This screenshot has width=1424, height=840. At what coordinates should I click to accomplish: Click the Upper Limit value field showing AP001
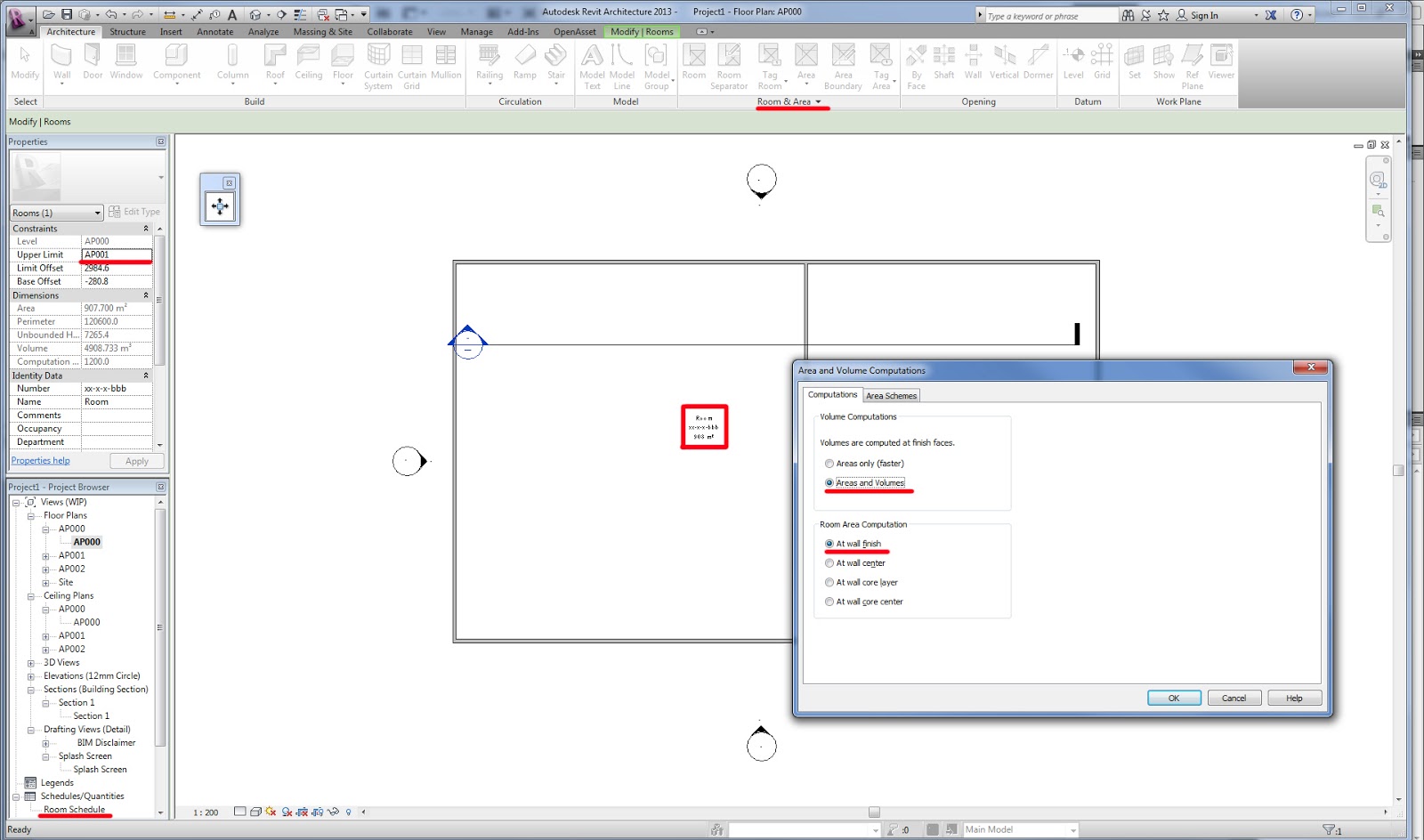(x=116, y=254)
